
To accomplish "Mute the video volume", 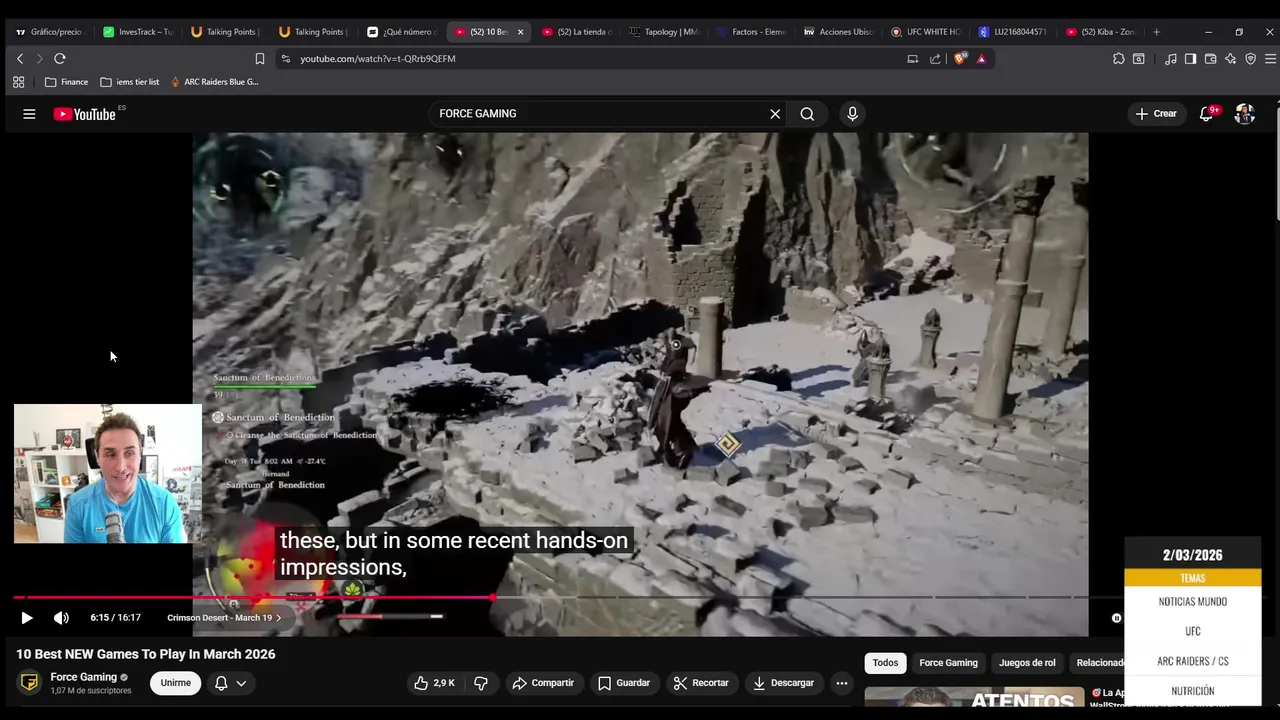I will (x=61, y=618).
